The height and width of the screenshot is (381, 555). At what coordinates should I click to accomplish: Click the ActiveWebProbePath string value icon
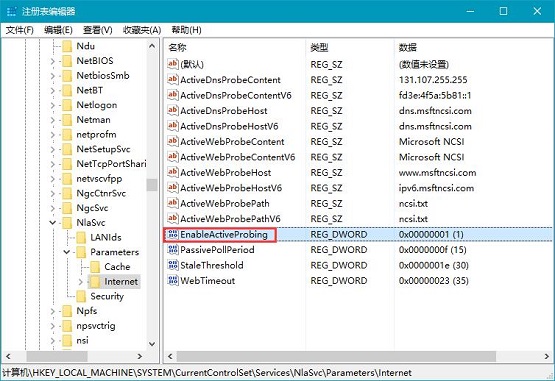172,203
